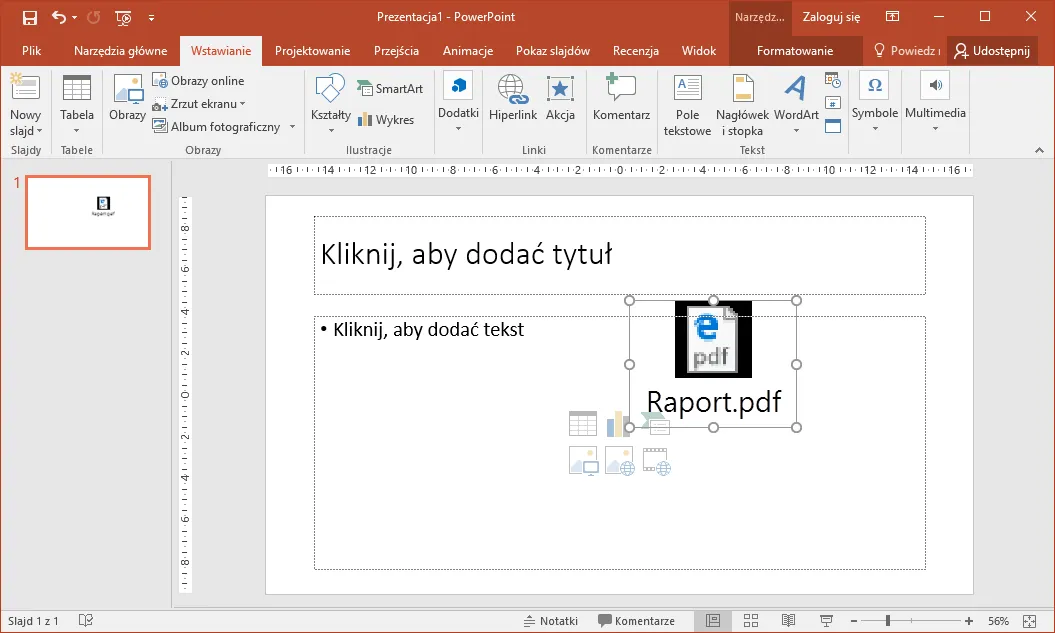Switch to Normal view in status bar

713,621
